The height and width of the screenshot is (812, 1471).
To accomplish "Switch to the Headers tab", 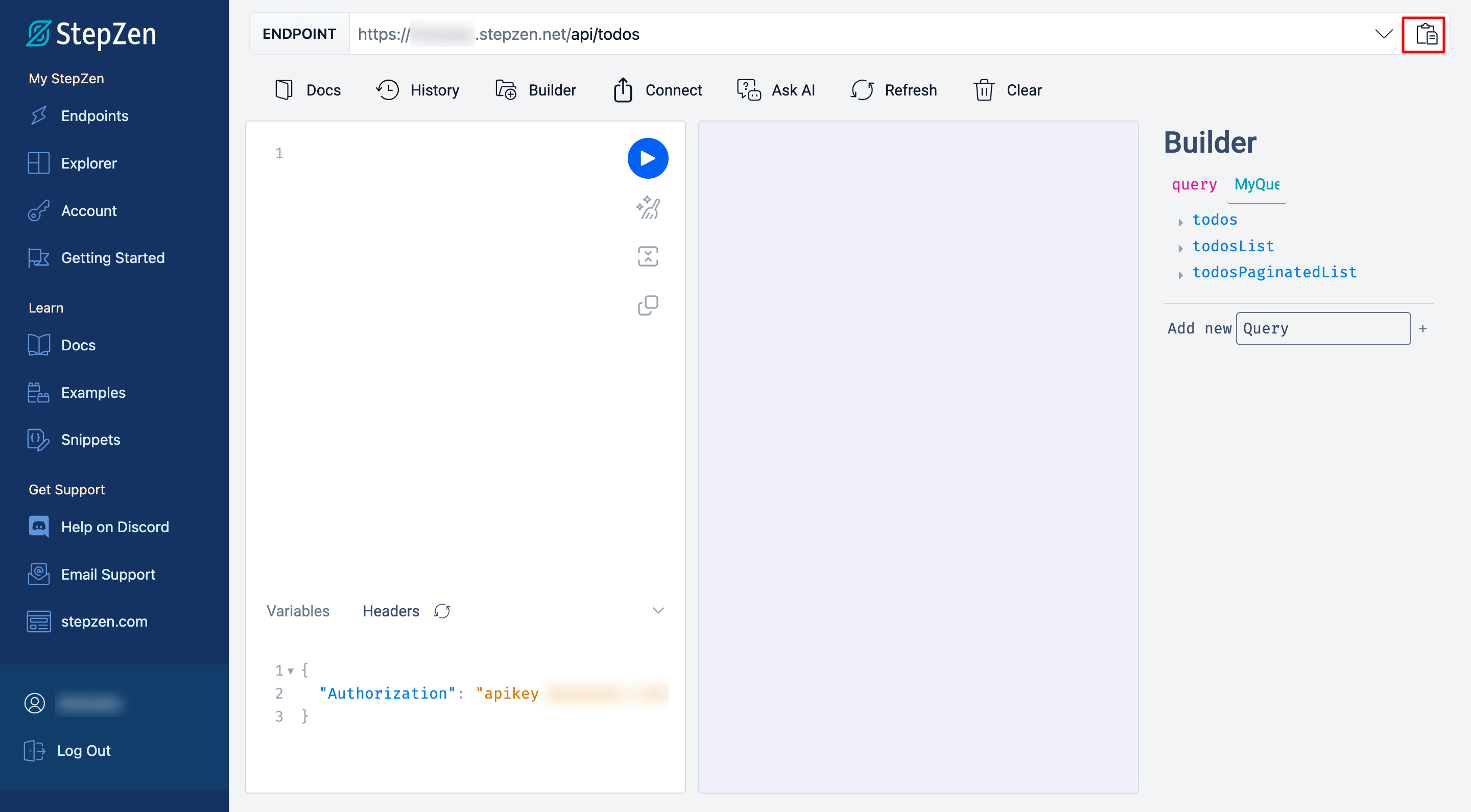I will click(391, 611).
